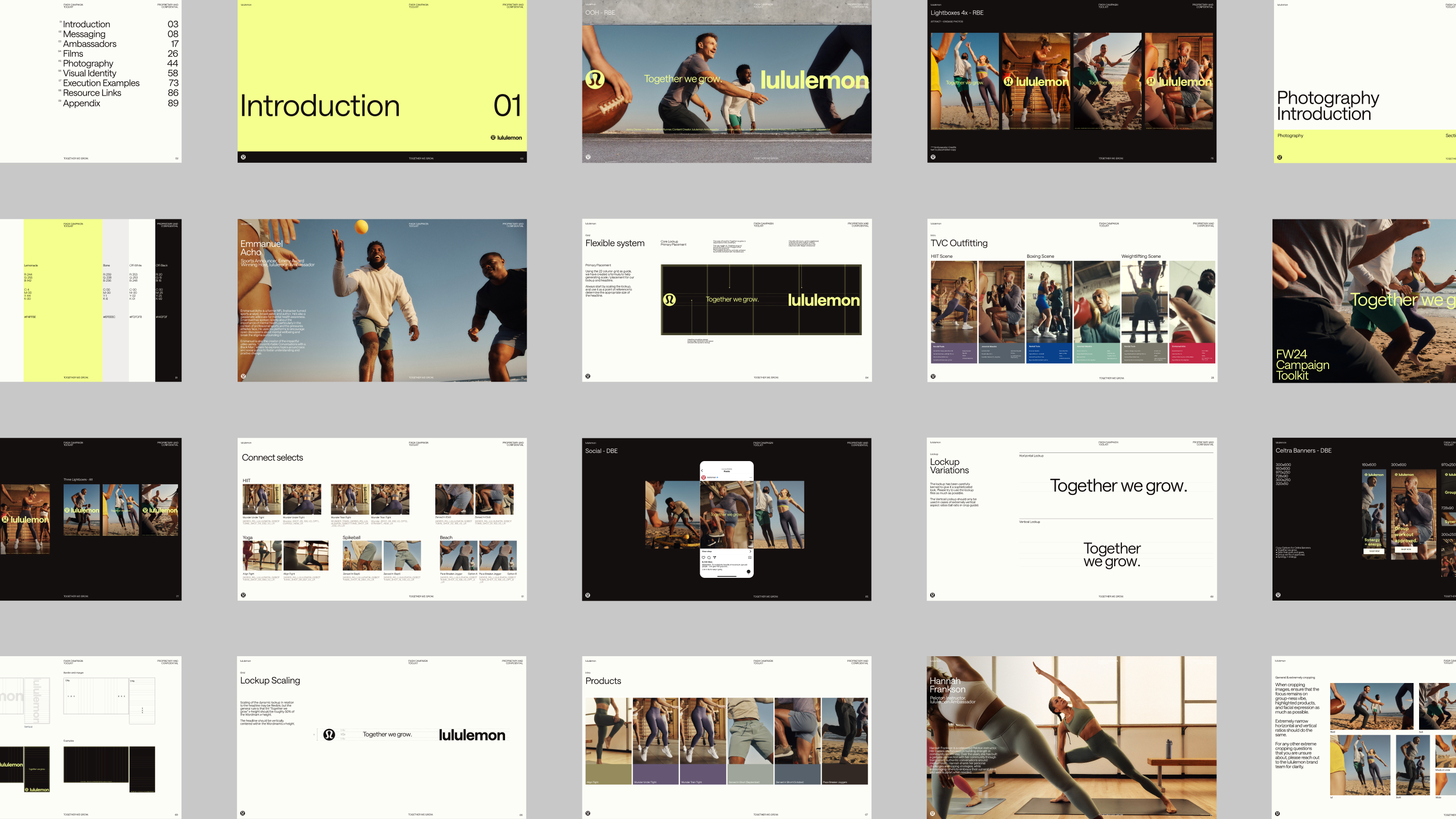1456x819 pixels.
Task: Click heart icon in Social DBE phone mockup
Action: pyautogui.click(x=703, y=557)
